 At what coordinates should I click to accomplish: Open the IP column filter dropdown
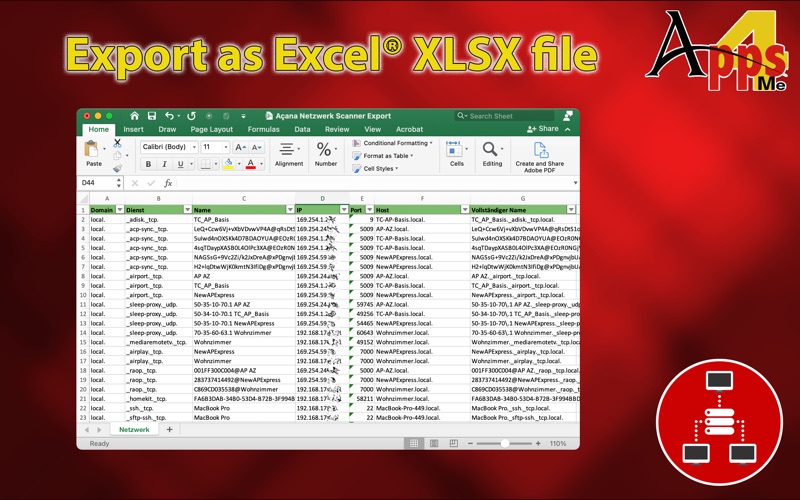click(344, 210)
